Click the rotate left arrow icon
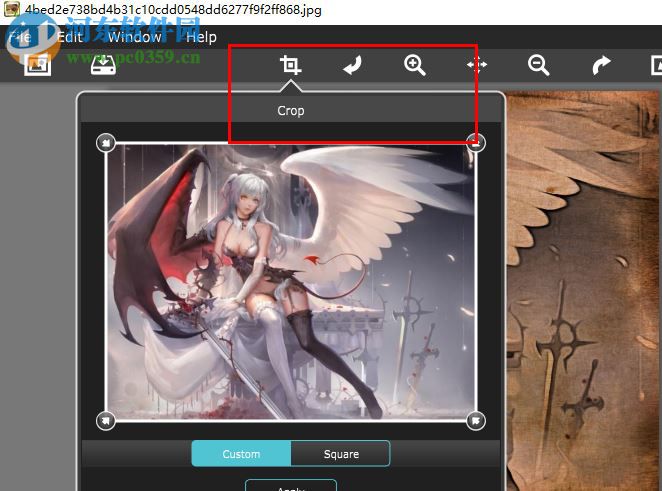Image resolution: width=662 pixels, height=491 pixels. pyautogui.click(x=353, y=65)
